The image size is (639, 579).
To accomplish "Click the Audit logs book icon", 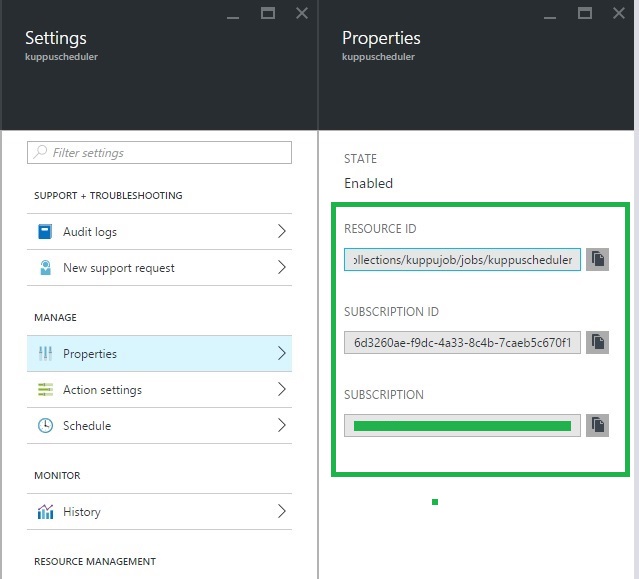I will (45, 232).
